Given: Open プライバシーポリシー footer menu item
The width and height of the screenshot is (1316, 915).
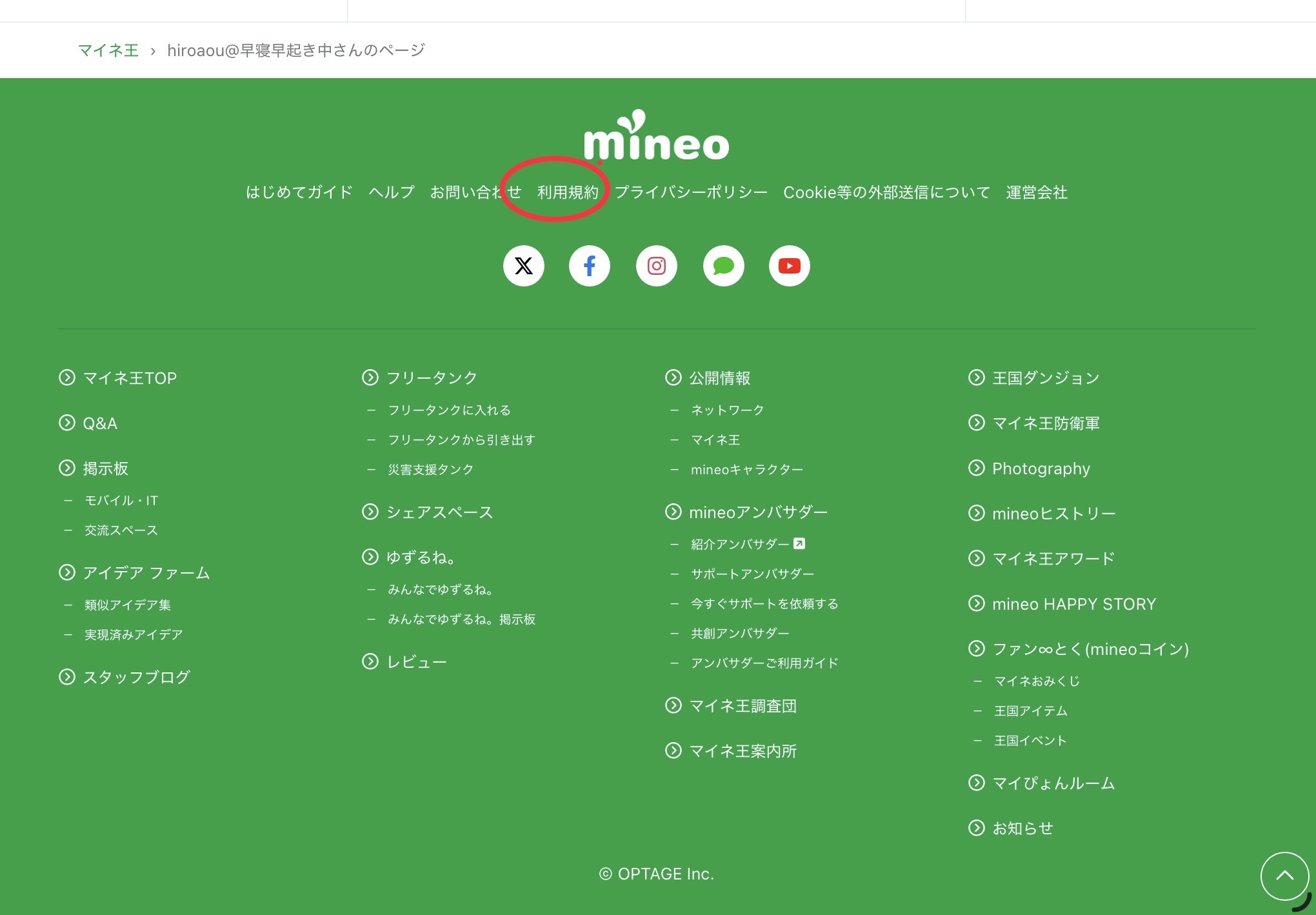Looking at the screenshot, I should [x=691, y=192].
